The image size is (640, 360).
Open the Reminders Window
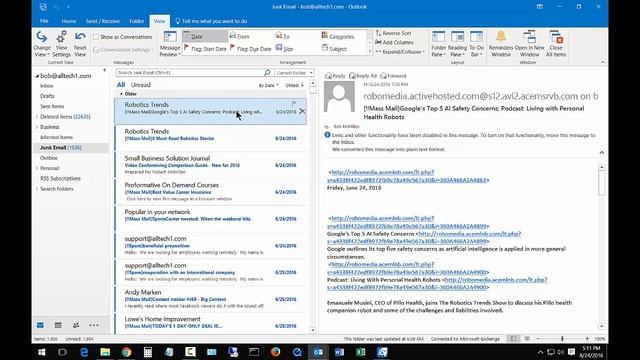click(x=501, y=44)
